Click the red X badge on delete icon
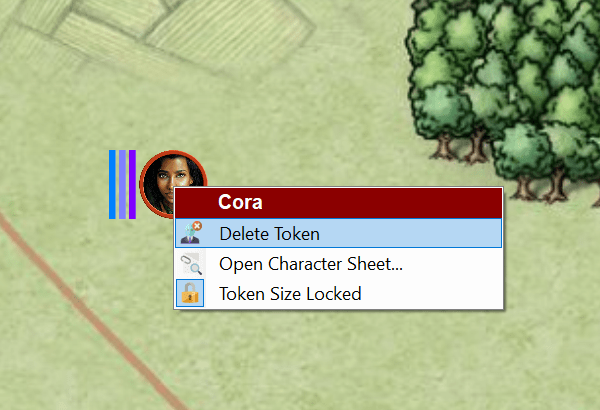 click(x=197, y=226)
